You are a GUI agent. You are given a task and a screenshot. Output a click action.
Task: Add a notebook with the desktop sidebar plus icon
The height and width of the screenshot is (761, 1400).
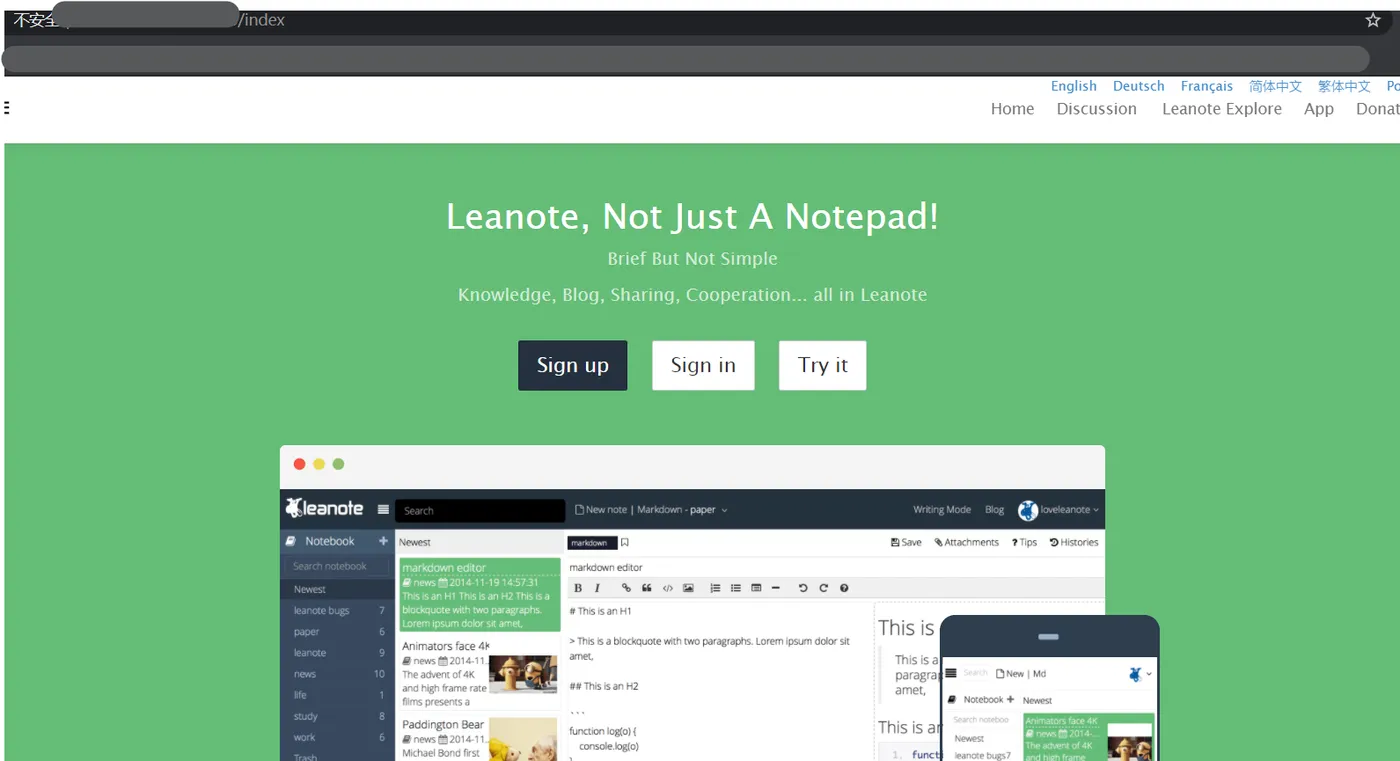[383, 541]
